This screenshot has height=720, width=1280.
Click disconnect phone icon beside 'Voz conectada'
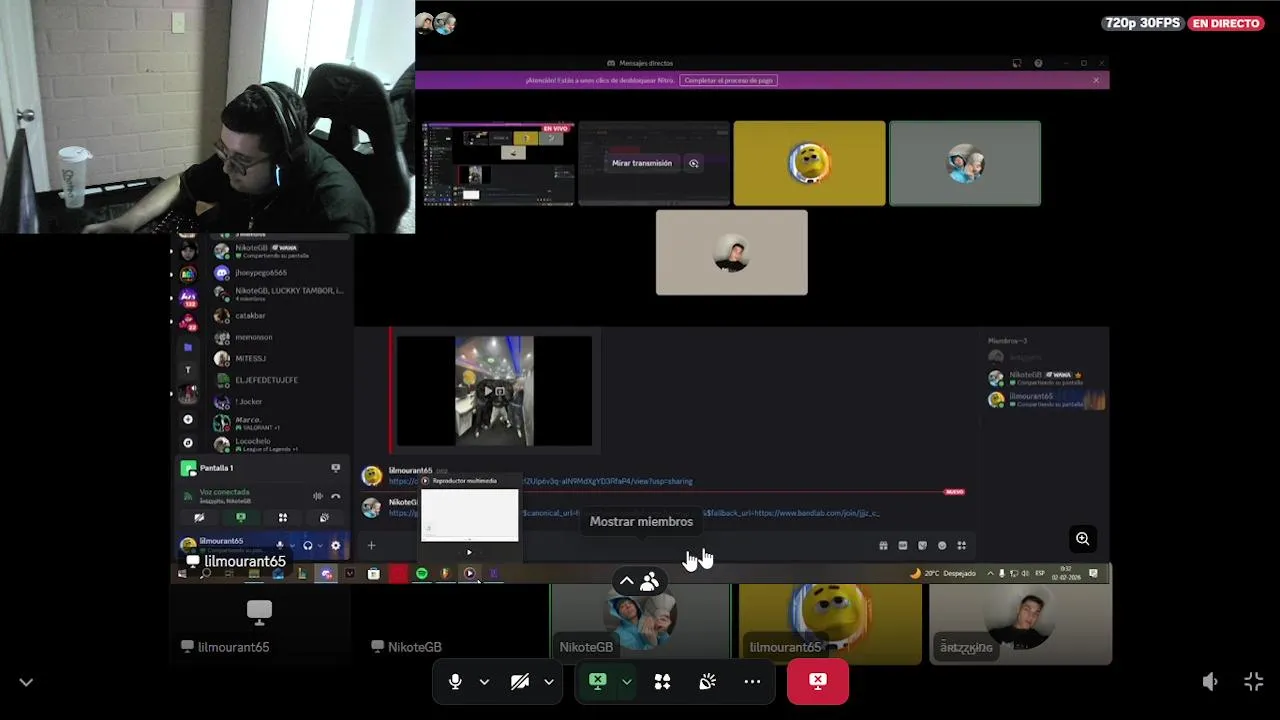[335, 496]
